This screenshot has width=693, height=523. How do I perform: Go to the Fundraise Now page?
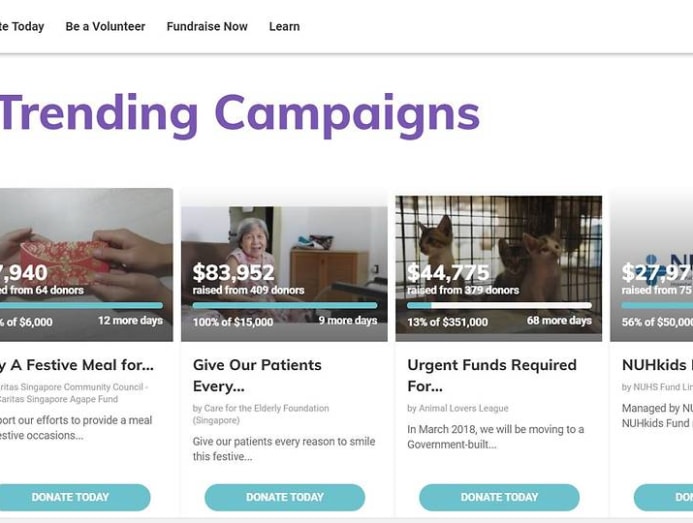coord(207,27)
